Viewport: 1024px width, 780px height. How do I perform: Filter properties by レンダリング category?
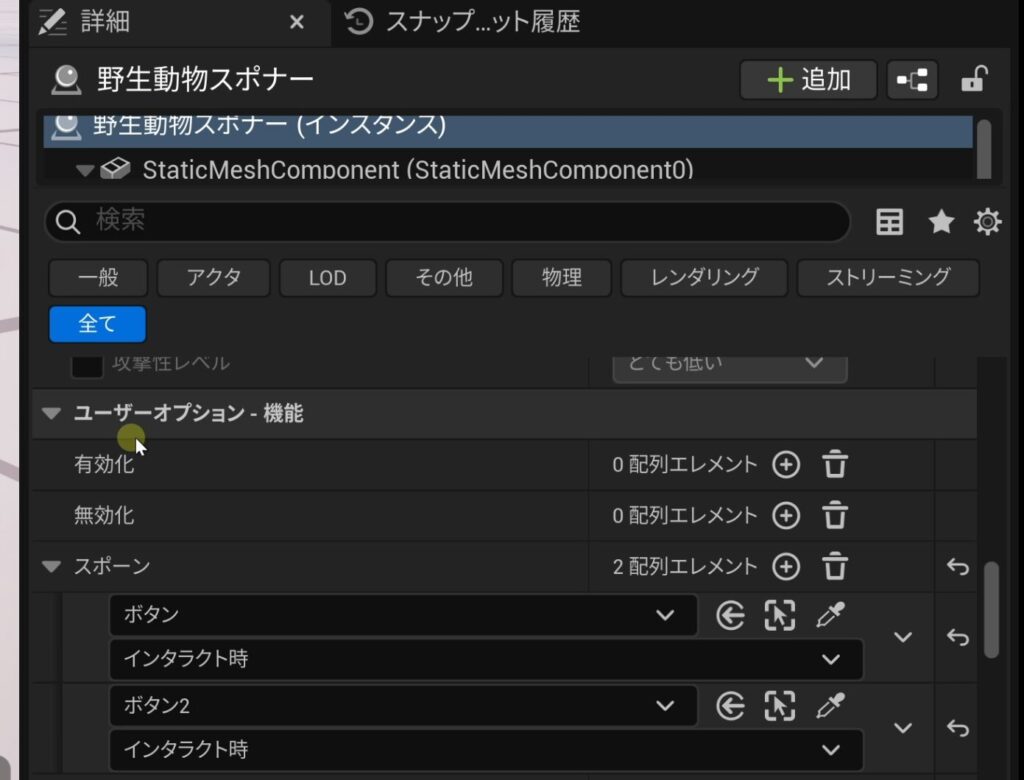pos(704,278)
